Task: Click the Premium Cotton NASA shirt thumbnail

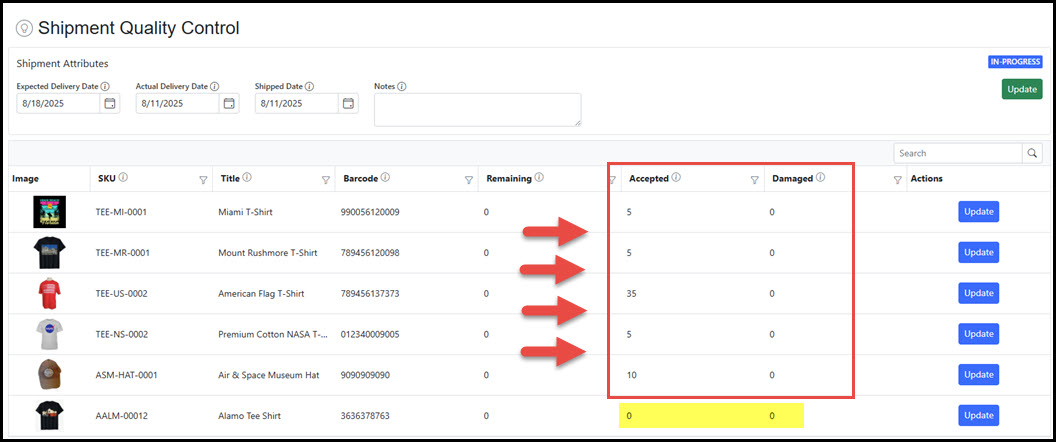Action: tap(48, 334)
